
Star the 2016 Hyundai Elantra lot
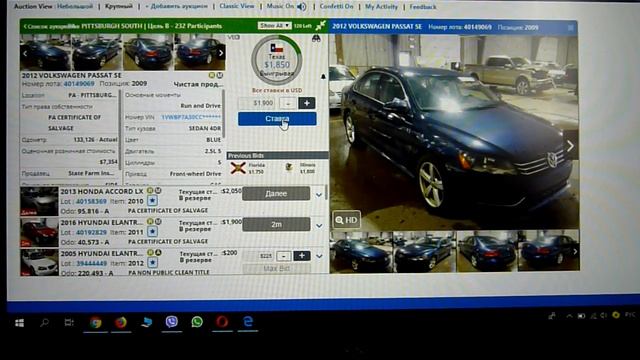click(x=152, y=232)
